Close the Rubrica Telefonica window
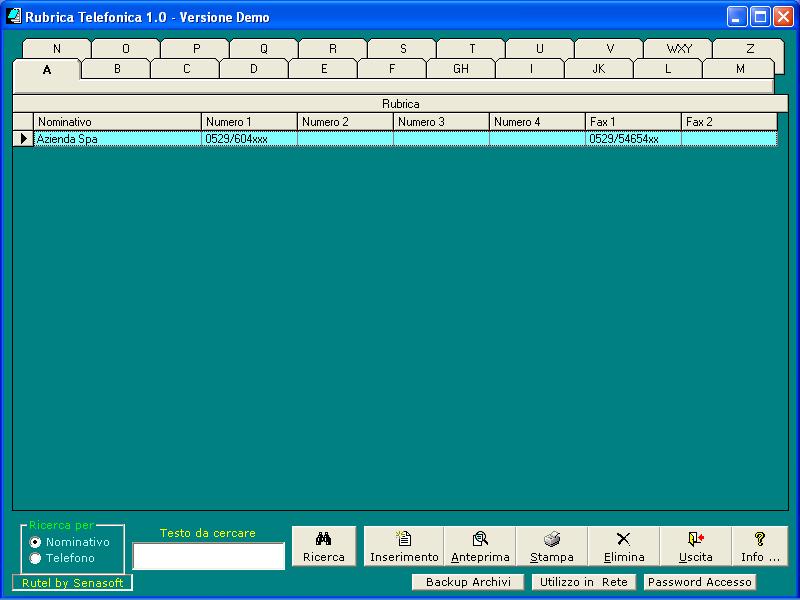Screen dimensions: 800x600 click(x=783, y=17)
